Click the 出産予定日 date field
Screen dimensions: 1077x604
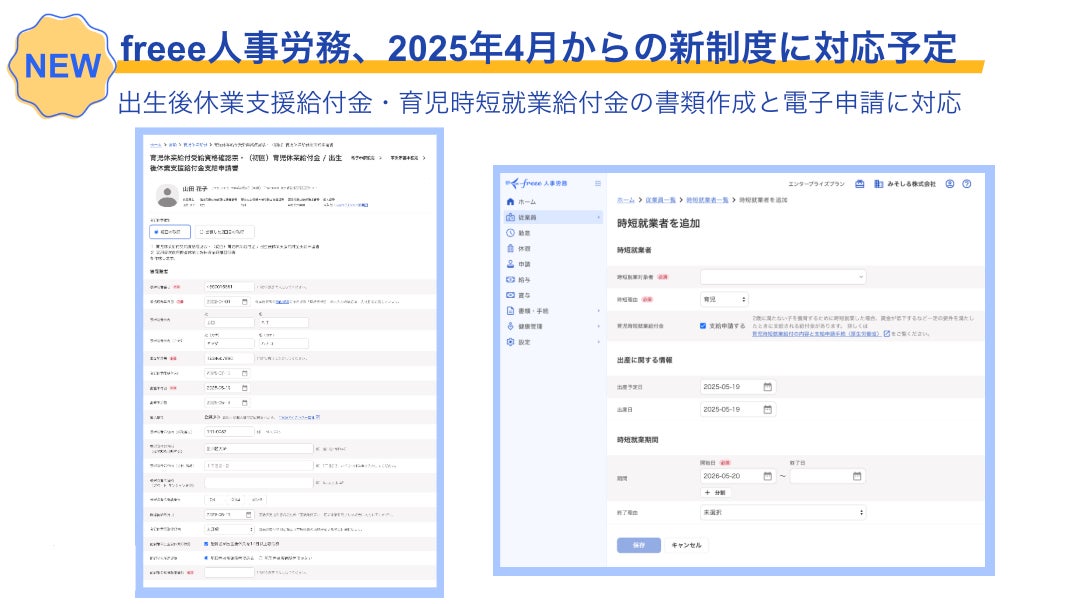click(x=738, y=387)
